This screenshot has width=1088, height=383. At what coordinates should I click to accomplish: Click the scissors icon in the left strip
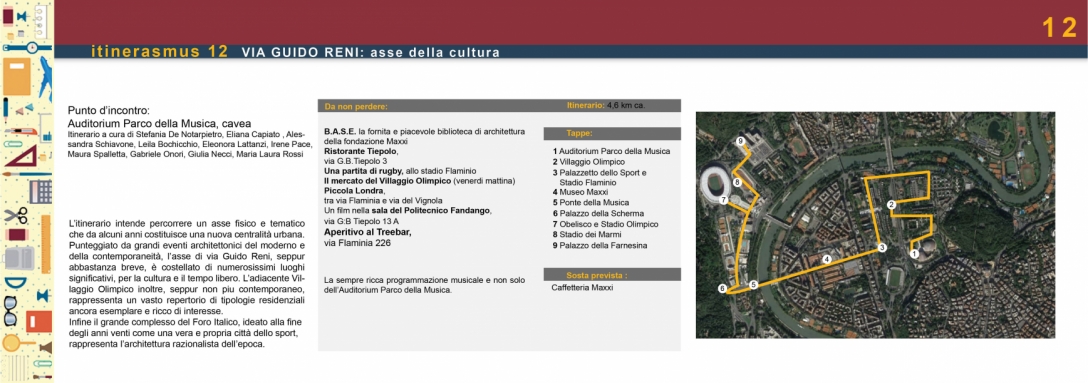(15, 215)
